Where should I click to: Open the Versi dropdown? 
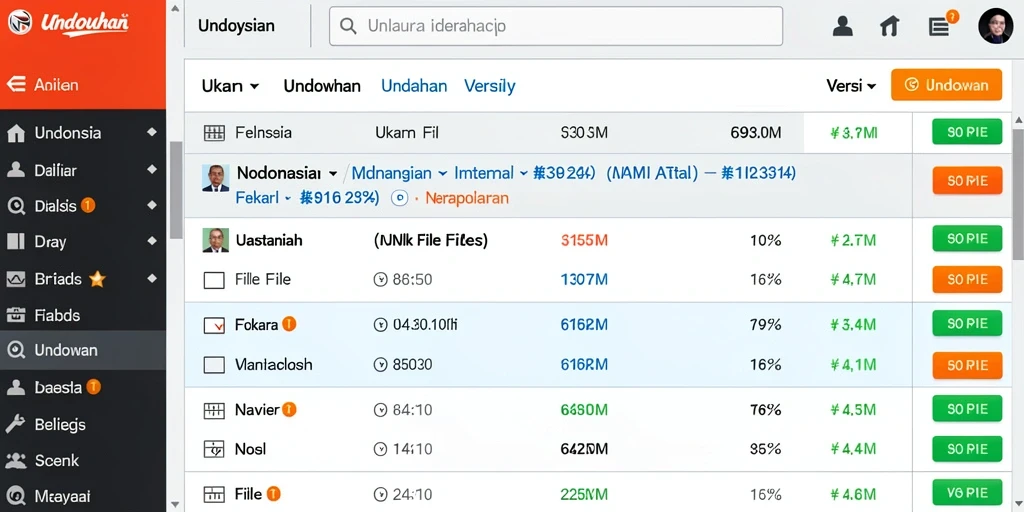point(851,86)
